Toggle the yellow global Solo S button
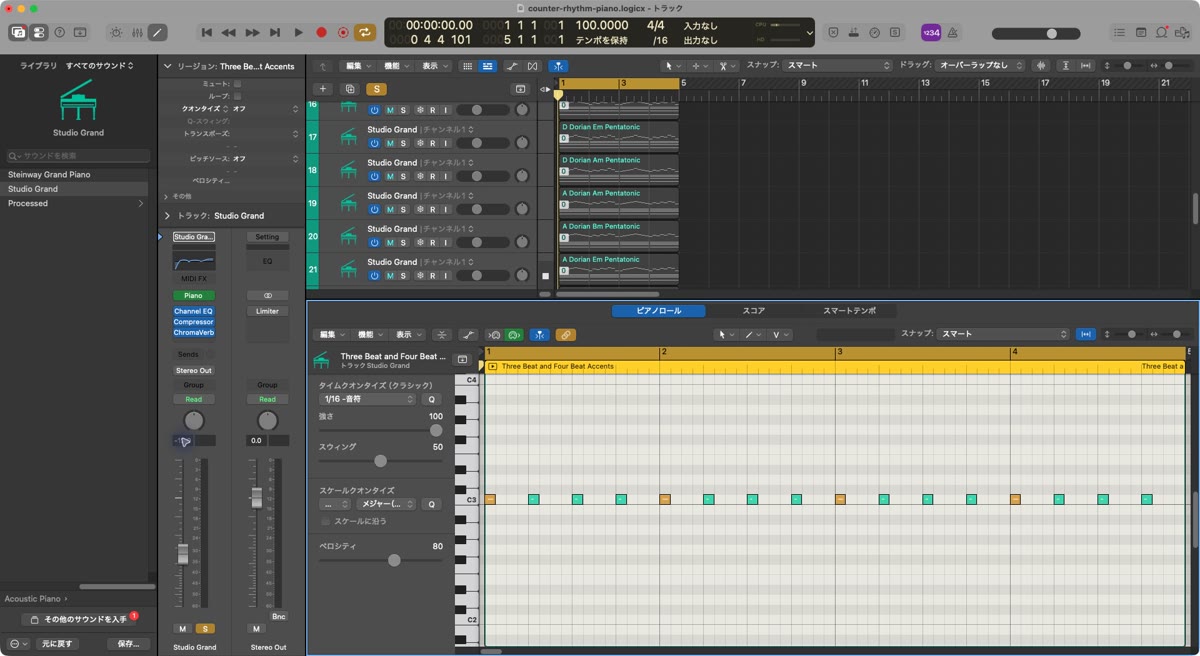The image size is (1200, 656). click(376, 89)
